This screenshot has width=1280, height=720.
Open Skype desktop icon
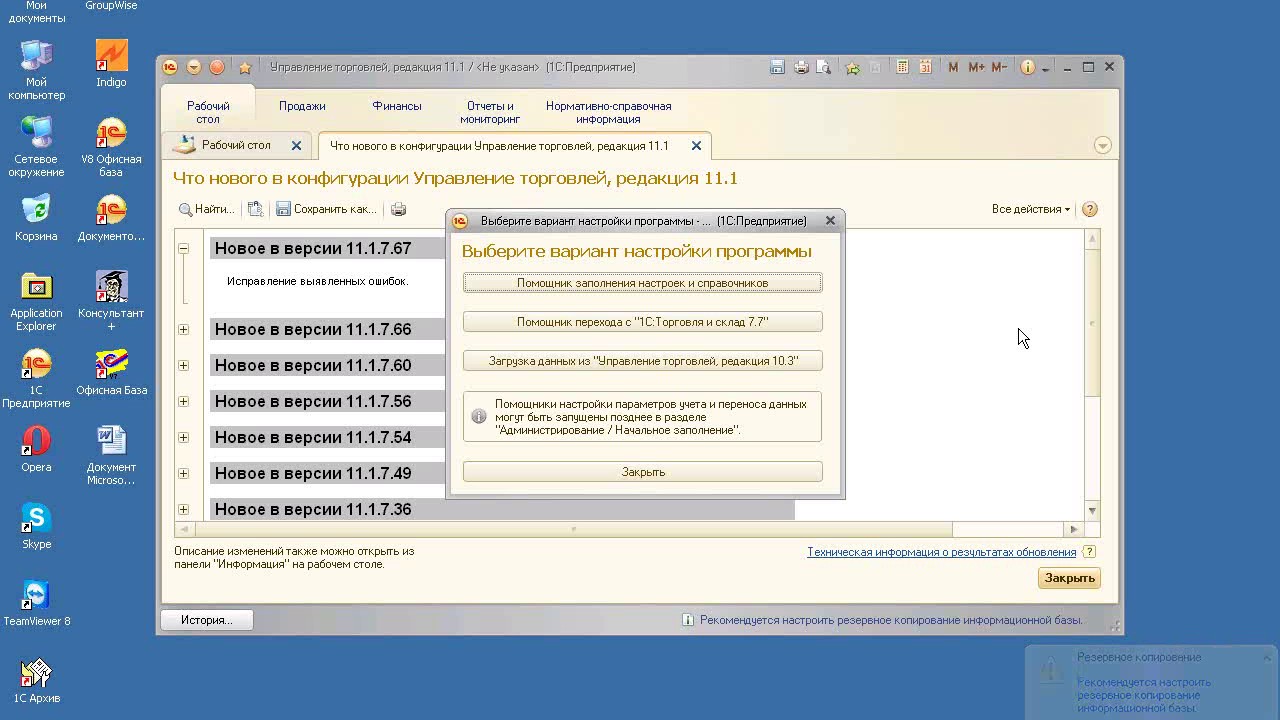click(36, 526)
